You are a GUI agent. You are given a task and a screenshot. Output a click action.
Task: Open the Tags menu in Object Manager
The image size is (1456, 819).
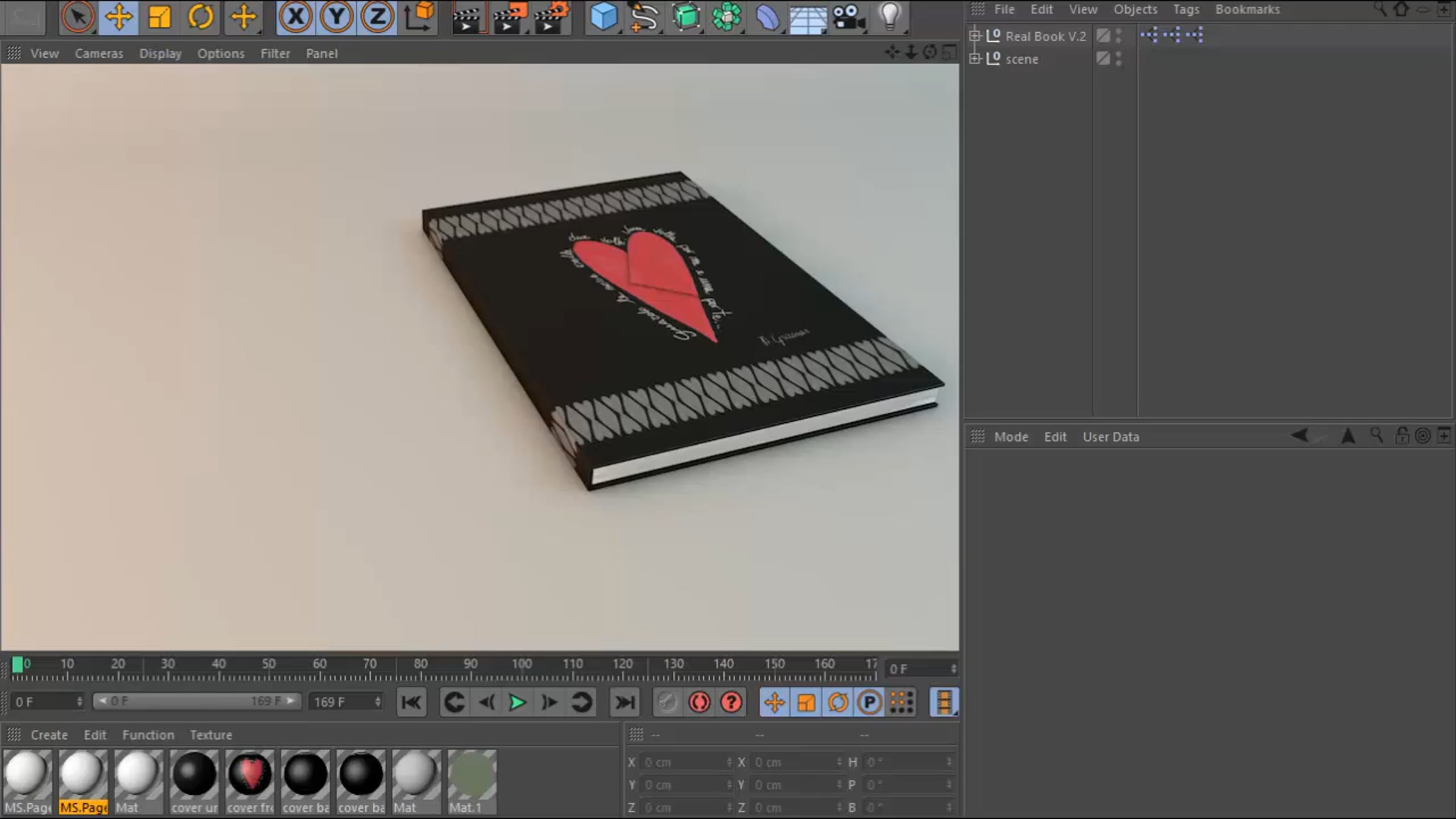tap(1185, 10)
